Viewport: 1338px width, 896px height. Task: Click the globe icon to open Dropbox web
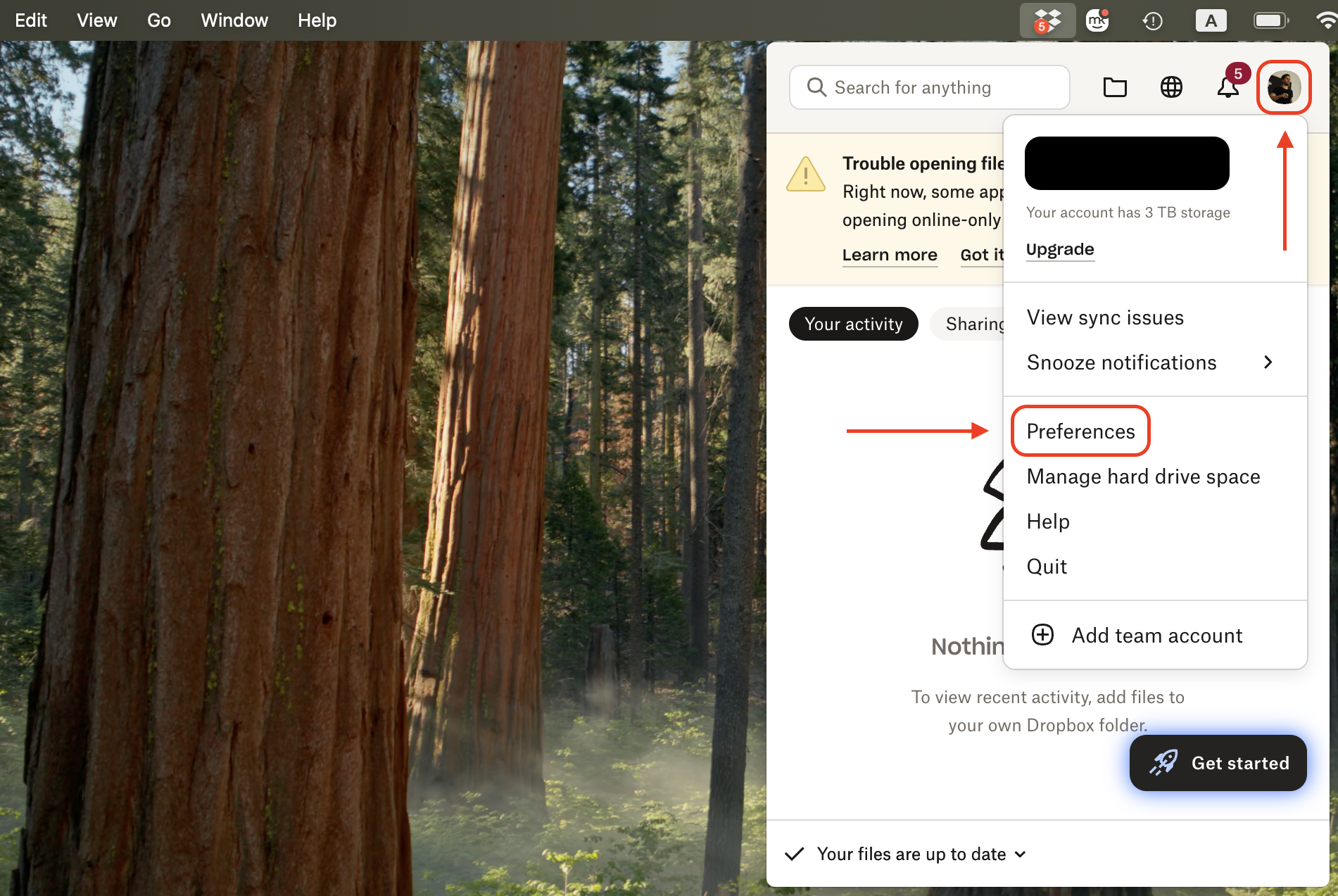click(1170, 87)
